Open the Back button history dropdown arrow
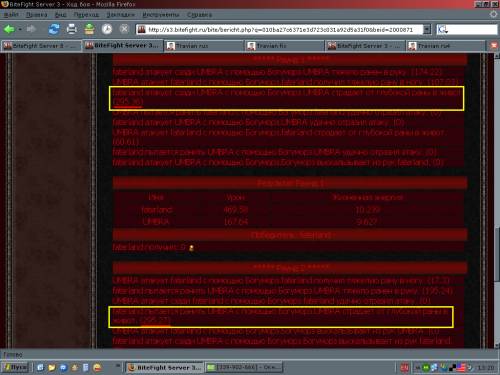The height and width of the screenshot is (375, 500). tap(20, 29)
